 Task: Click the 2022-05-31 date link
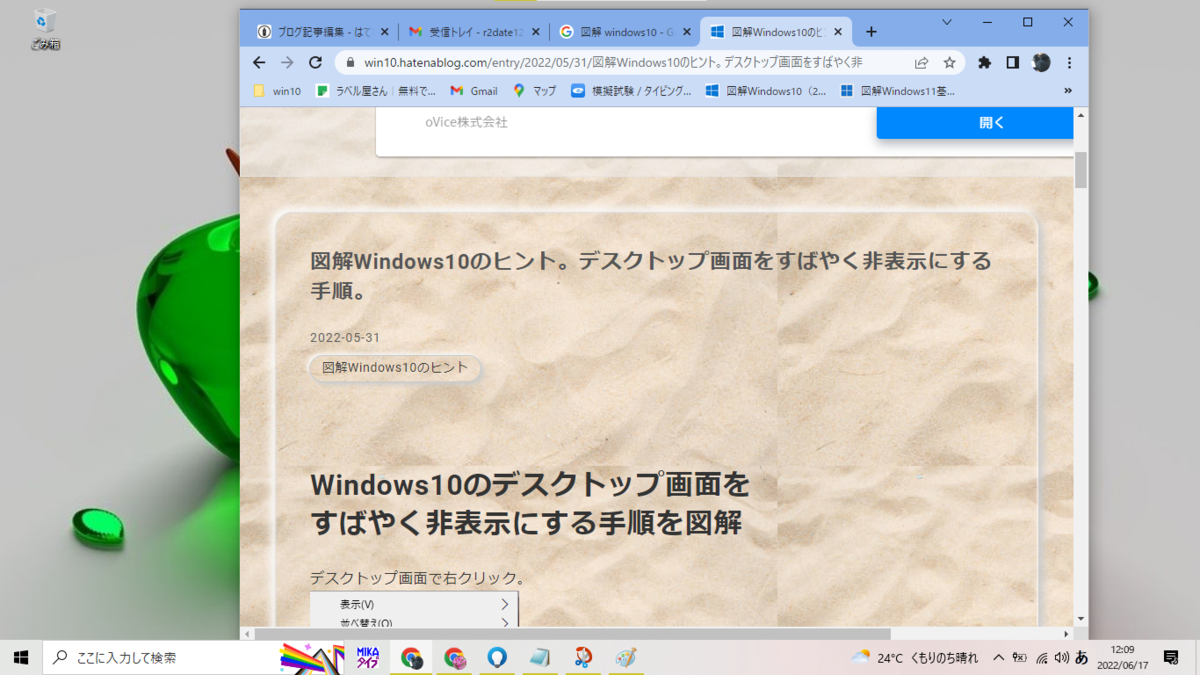(345, 337)
